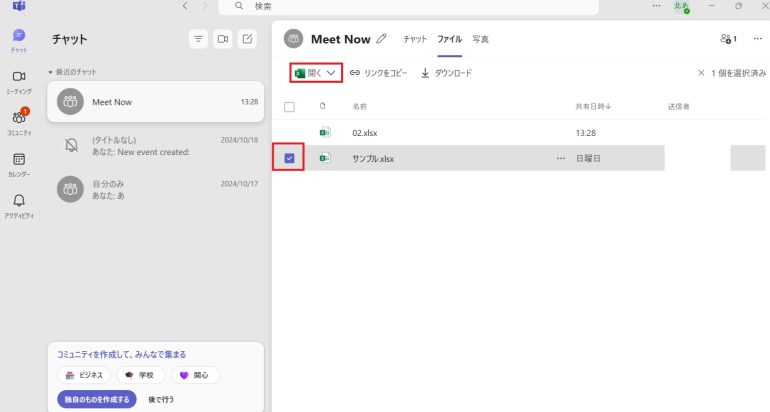770x412 pixels.
Task: Click the ダウンロード button
Action: (446, 73)
